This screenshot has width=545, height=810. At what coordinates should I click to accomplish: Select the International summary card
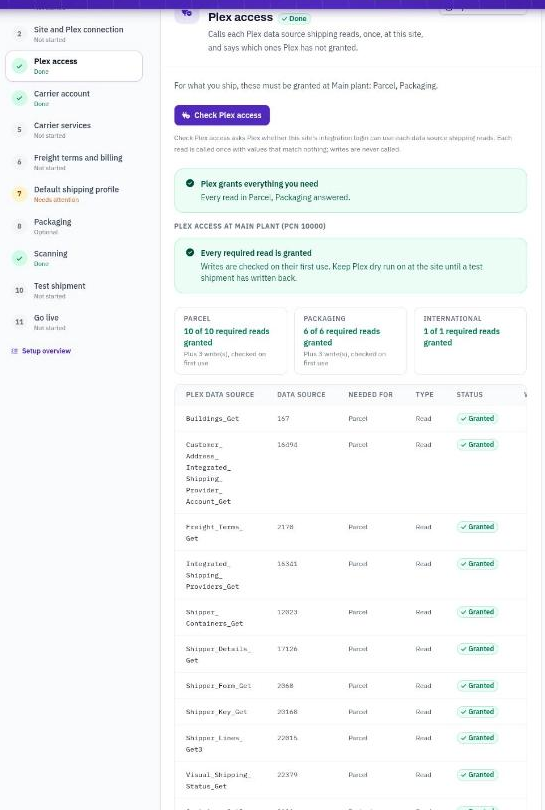(x=470, y=340)
